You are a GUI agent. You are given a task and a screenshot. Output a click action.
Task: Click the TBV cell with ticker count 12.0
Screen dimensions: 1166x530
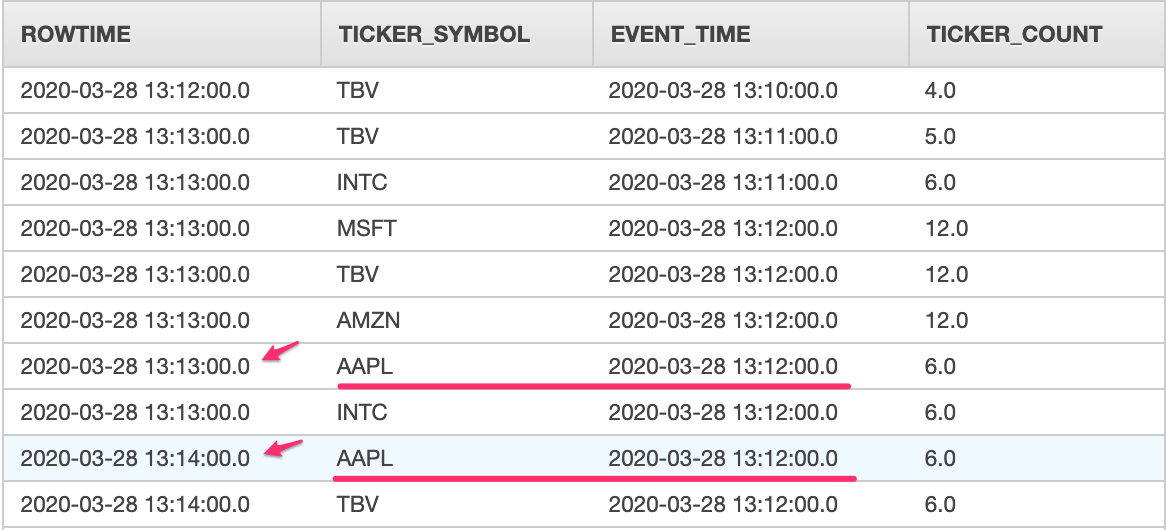pyautogui.click(x=358, y=274)
